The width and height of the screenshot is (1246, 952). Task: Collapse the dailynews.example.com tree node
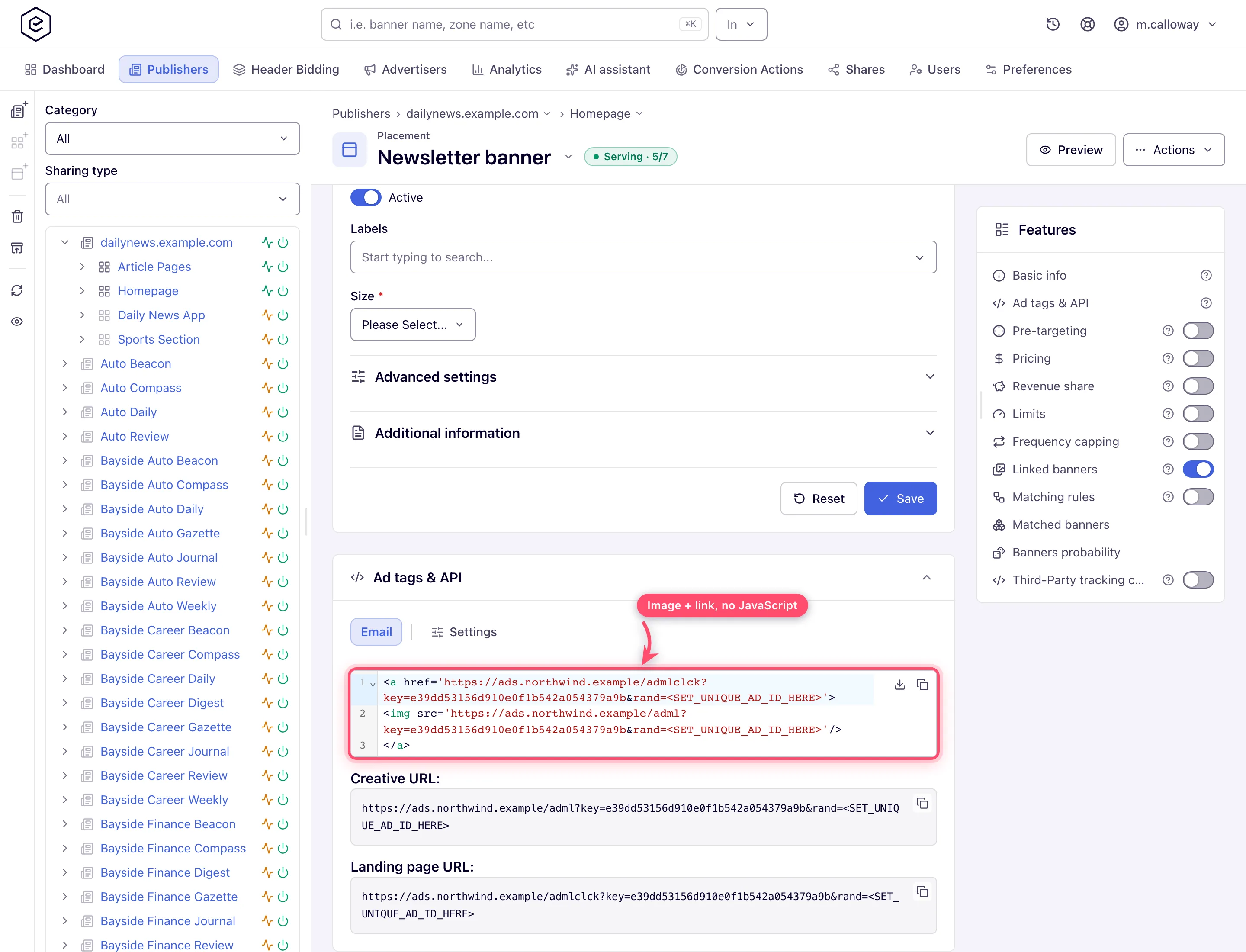(x=64, y=242)
